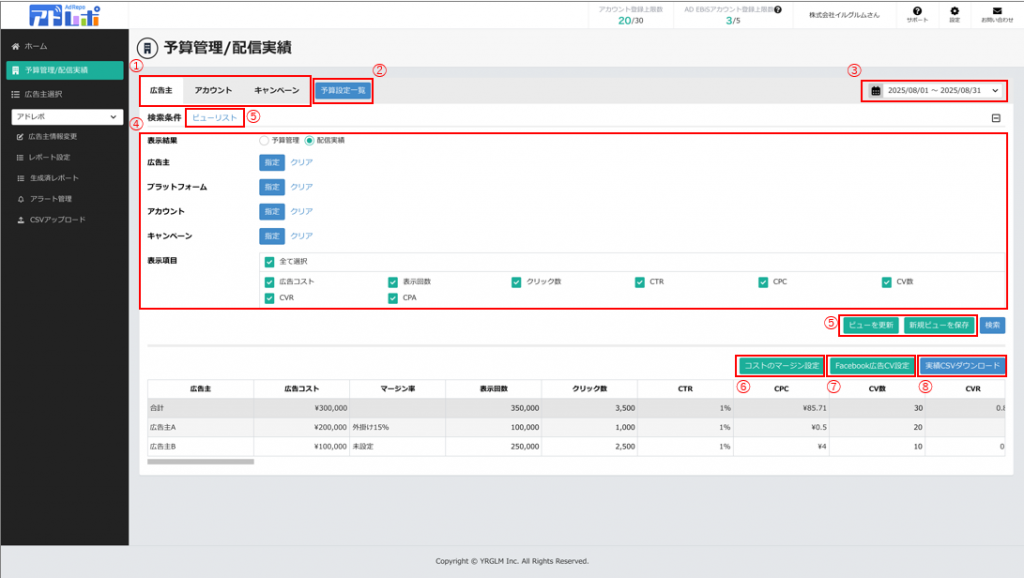The image size is (1024, 578).
Task: Switch to the アカウント tab
Action: [x=213, y=90]
